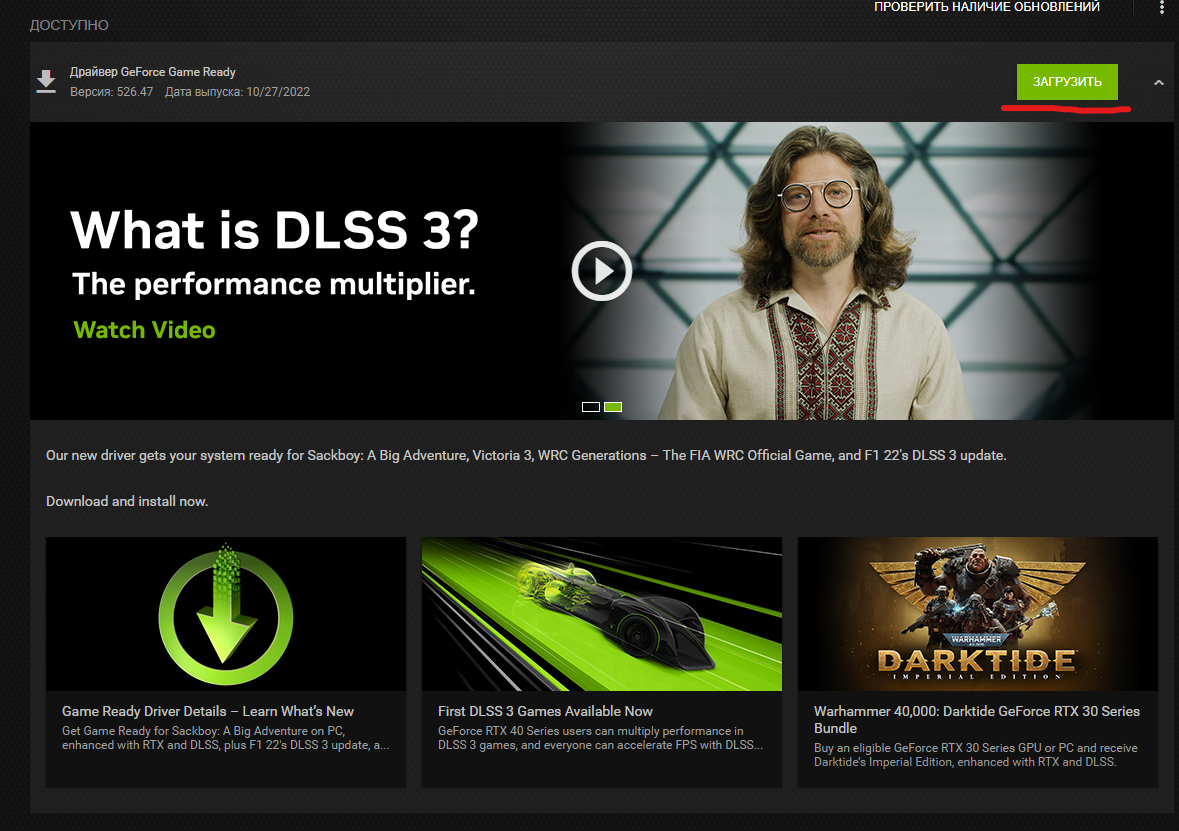Click the ДОСТУПНО section header

coord(69,26)
